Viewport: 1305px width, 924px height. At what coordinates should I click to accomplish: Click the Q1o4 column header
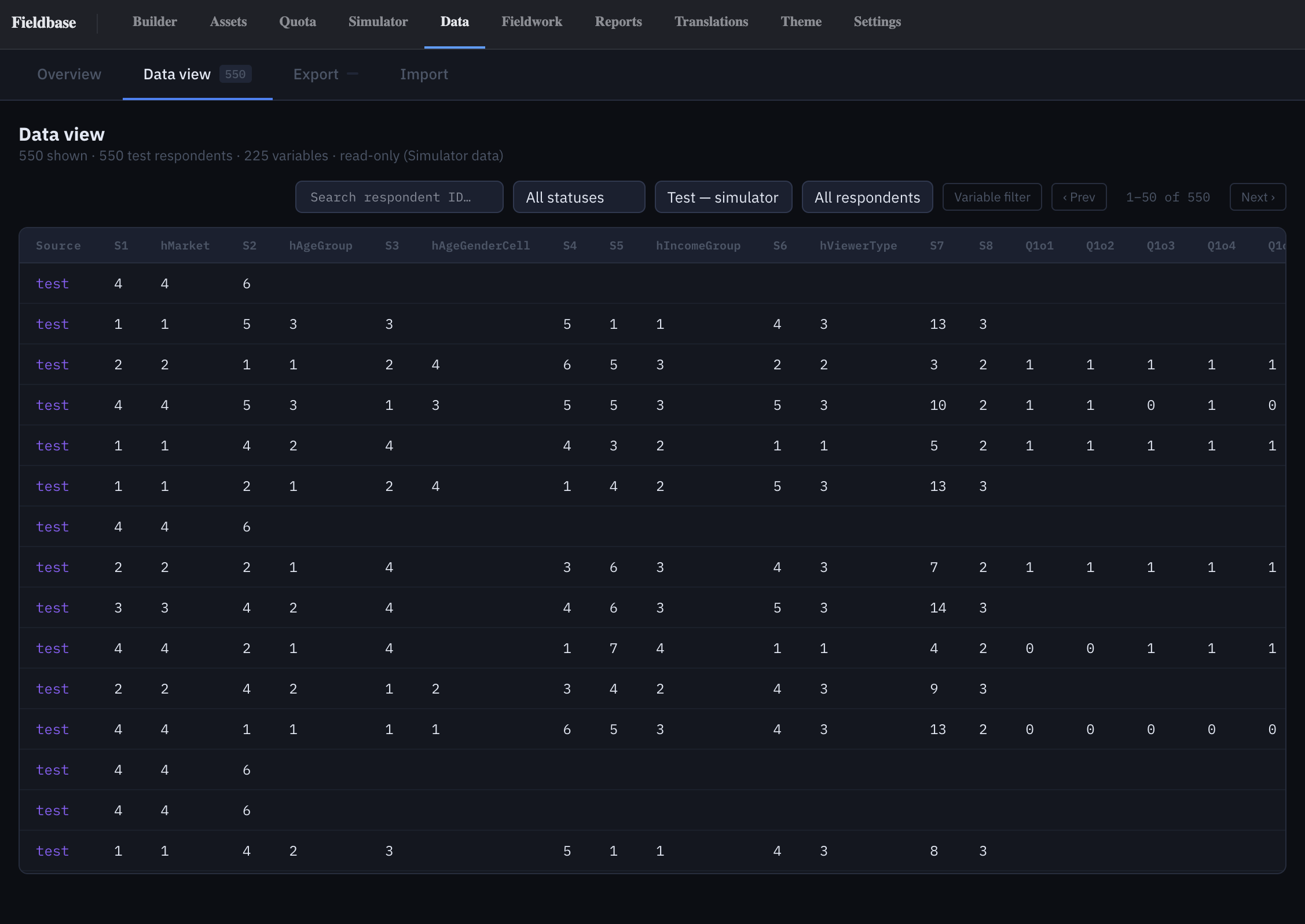click(x=1221, y=245)
